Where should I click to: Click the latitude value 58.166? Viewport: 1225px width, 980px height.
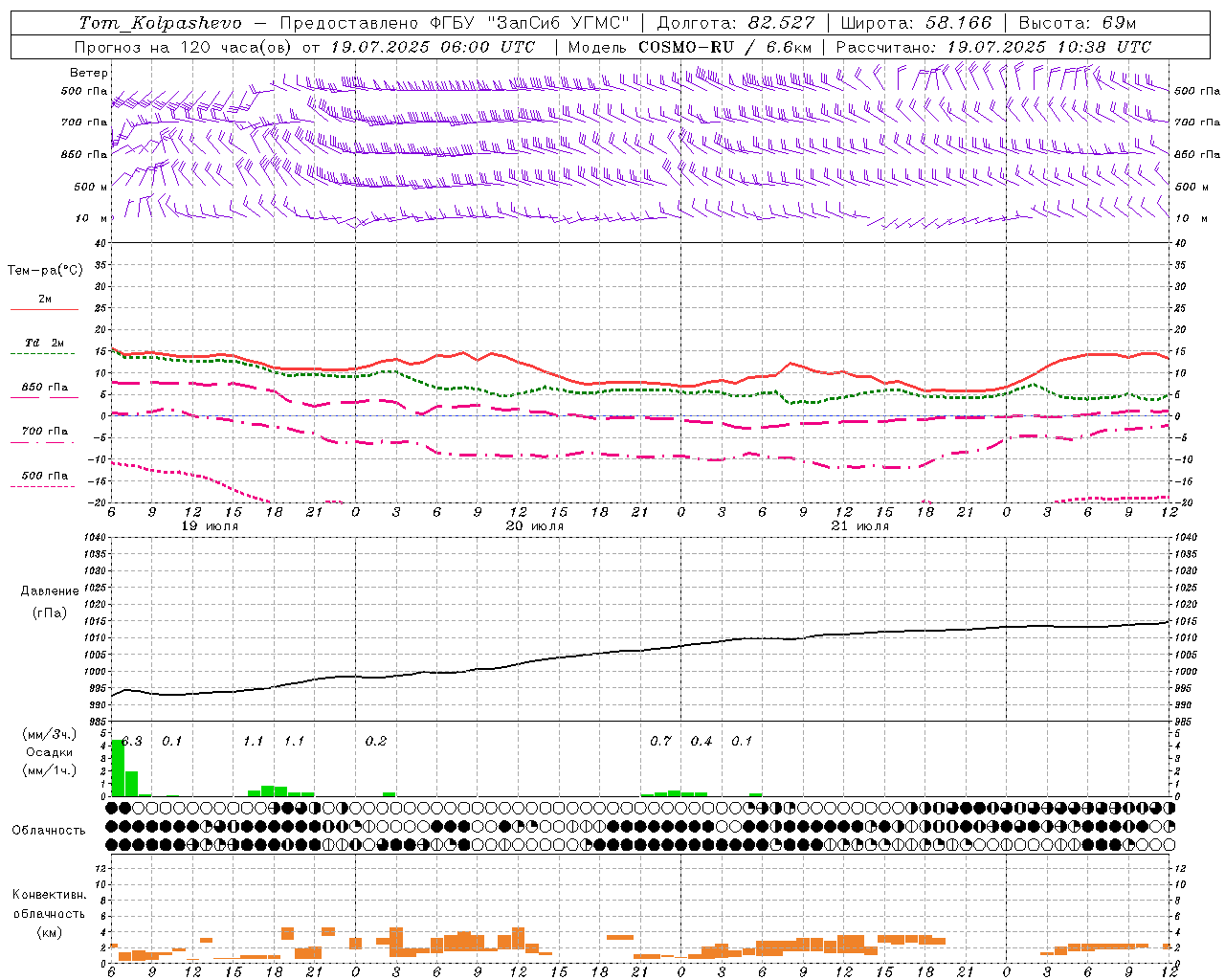pos(959,23)
